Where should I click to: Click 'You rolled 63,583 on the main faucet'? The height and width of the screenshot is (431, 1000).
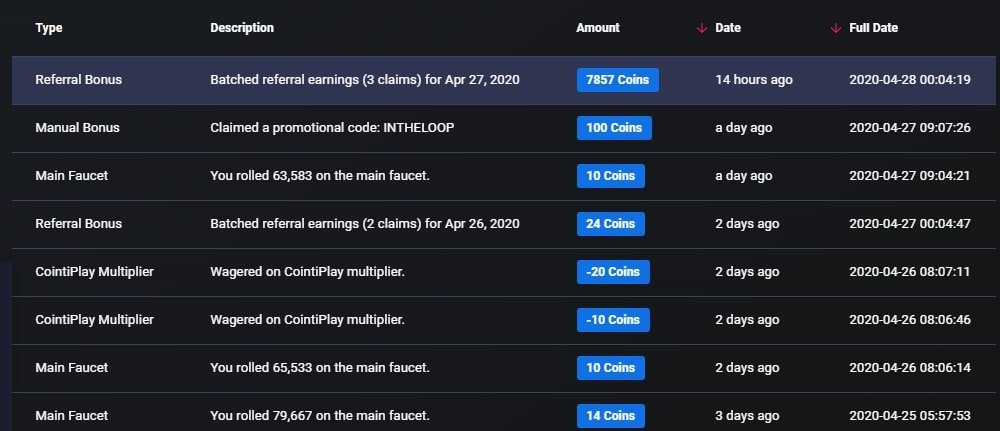(x=320, y=176)
